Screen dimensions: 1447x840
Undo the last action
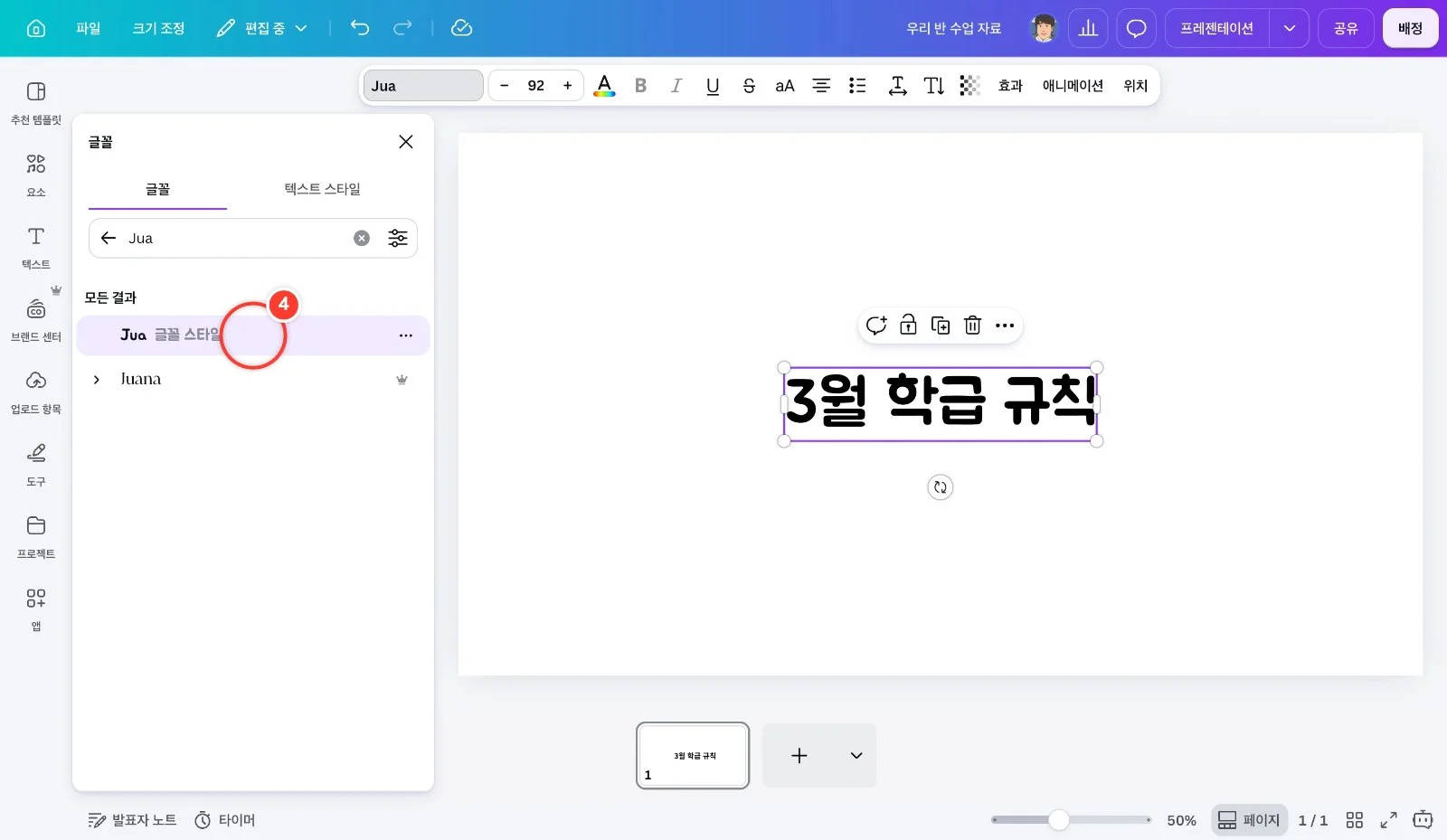tap(360, 28)
